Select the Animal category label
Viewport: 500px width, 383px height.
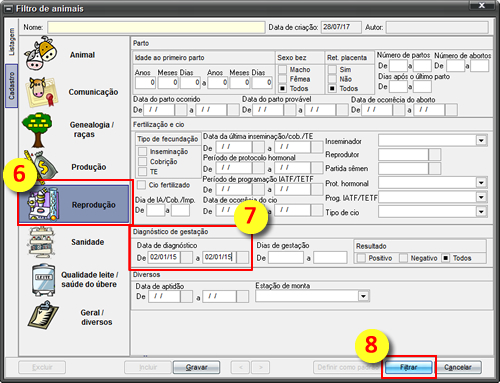(82, 55)
